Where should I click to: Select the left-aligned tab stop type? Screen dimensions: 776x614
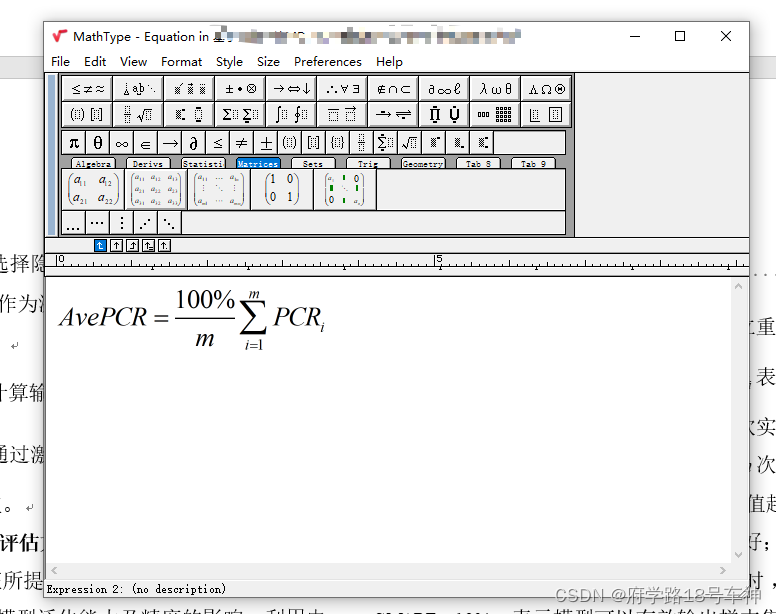click(x=100, y=245)
